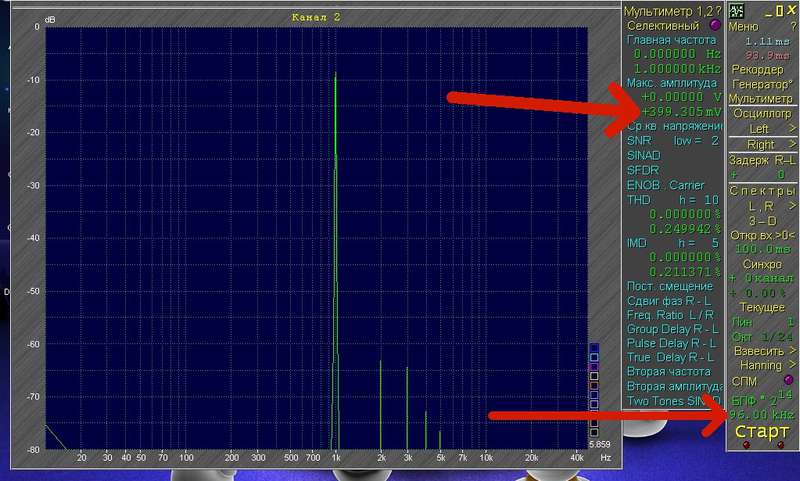This screenshot has height=481, width=800.
Task: Expand the L,R spectra selector
Action: coord(792,206)
